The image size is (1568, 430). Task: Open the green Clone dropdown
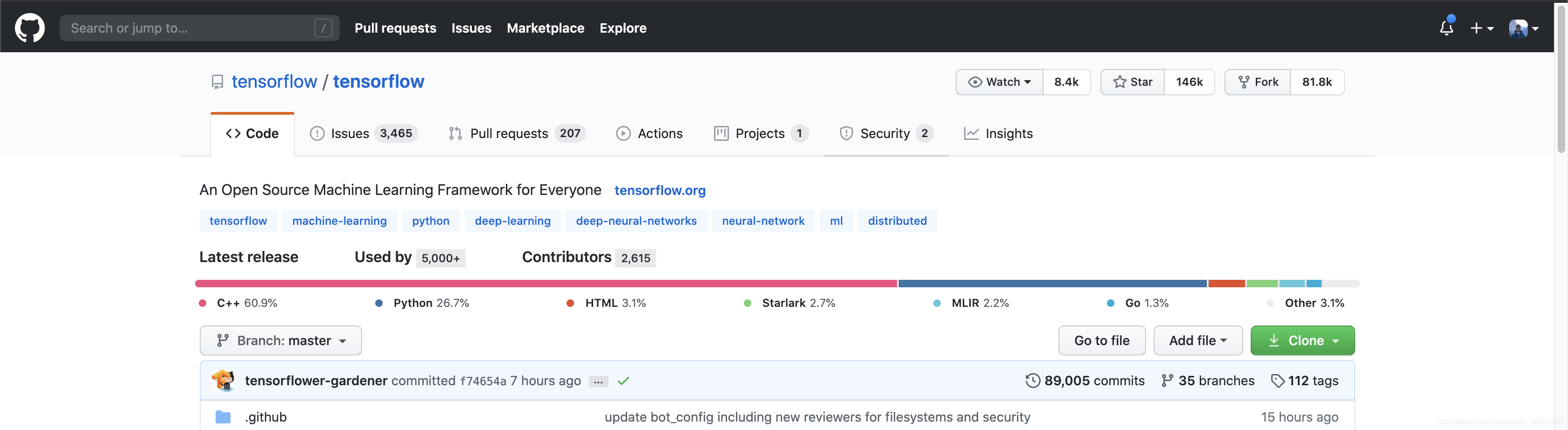pos(1302,340)
